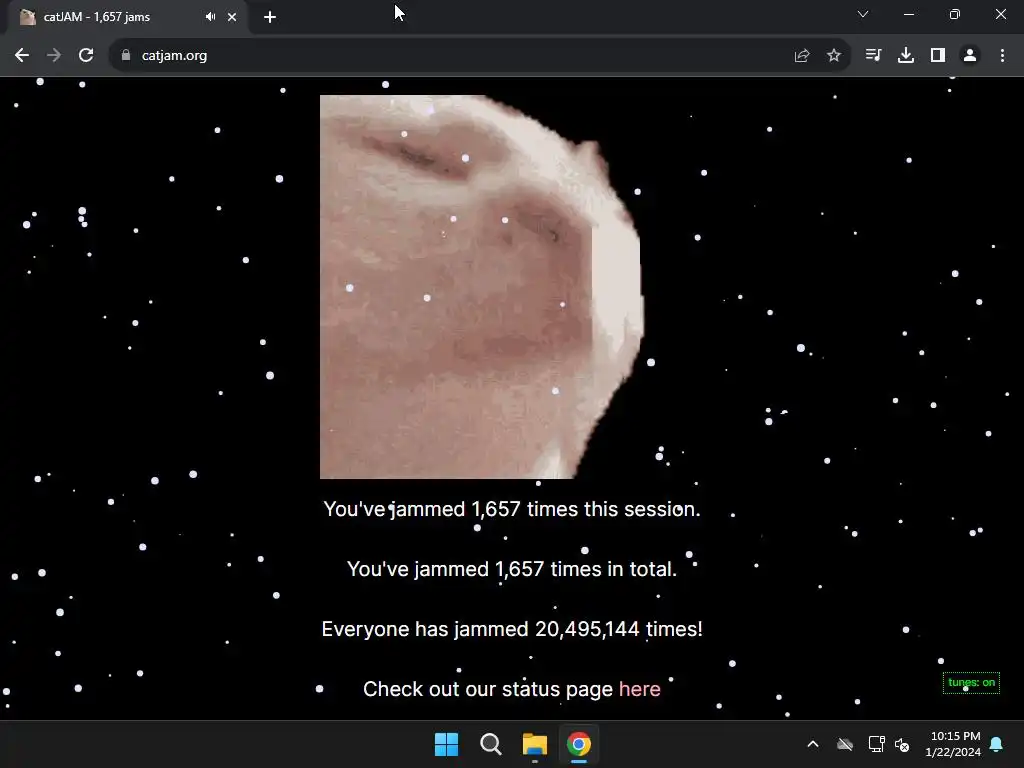Open the network status tray icon

point(876,744)
